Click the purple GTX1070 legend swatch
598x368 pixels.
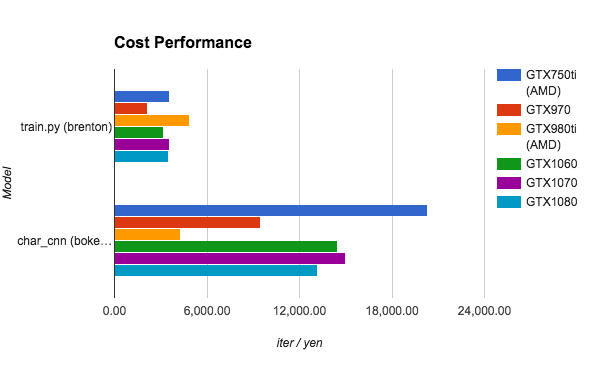509,183
